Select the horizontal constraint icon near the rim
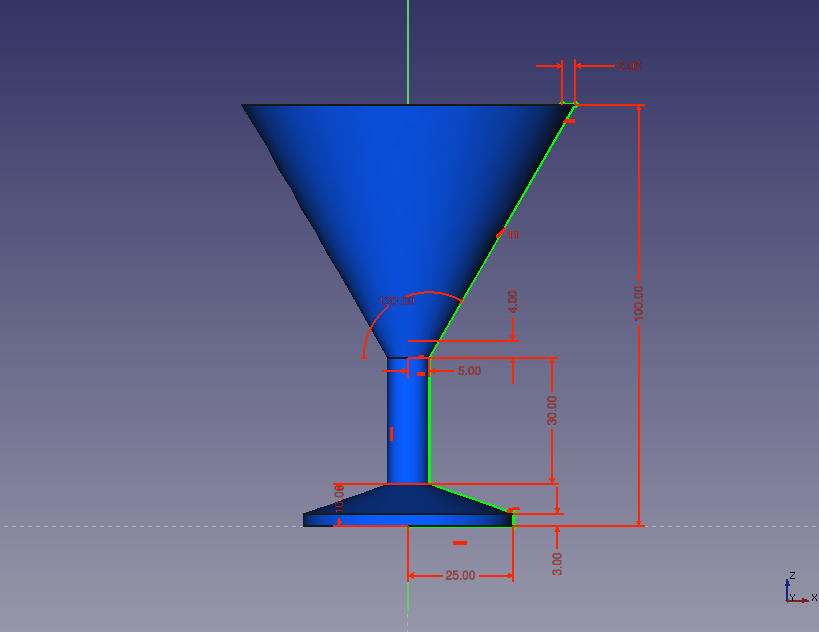The width and height of the screenshot is (819, 632). (569, 121)
